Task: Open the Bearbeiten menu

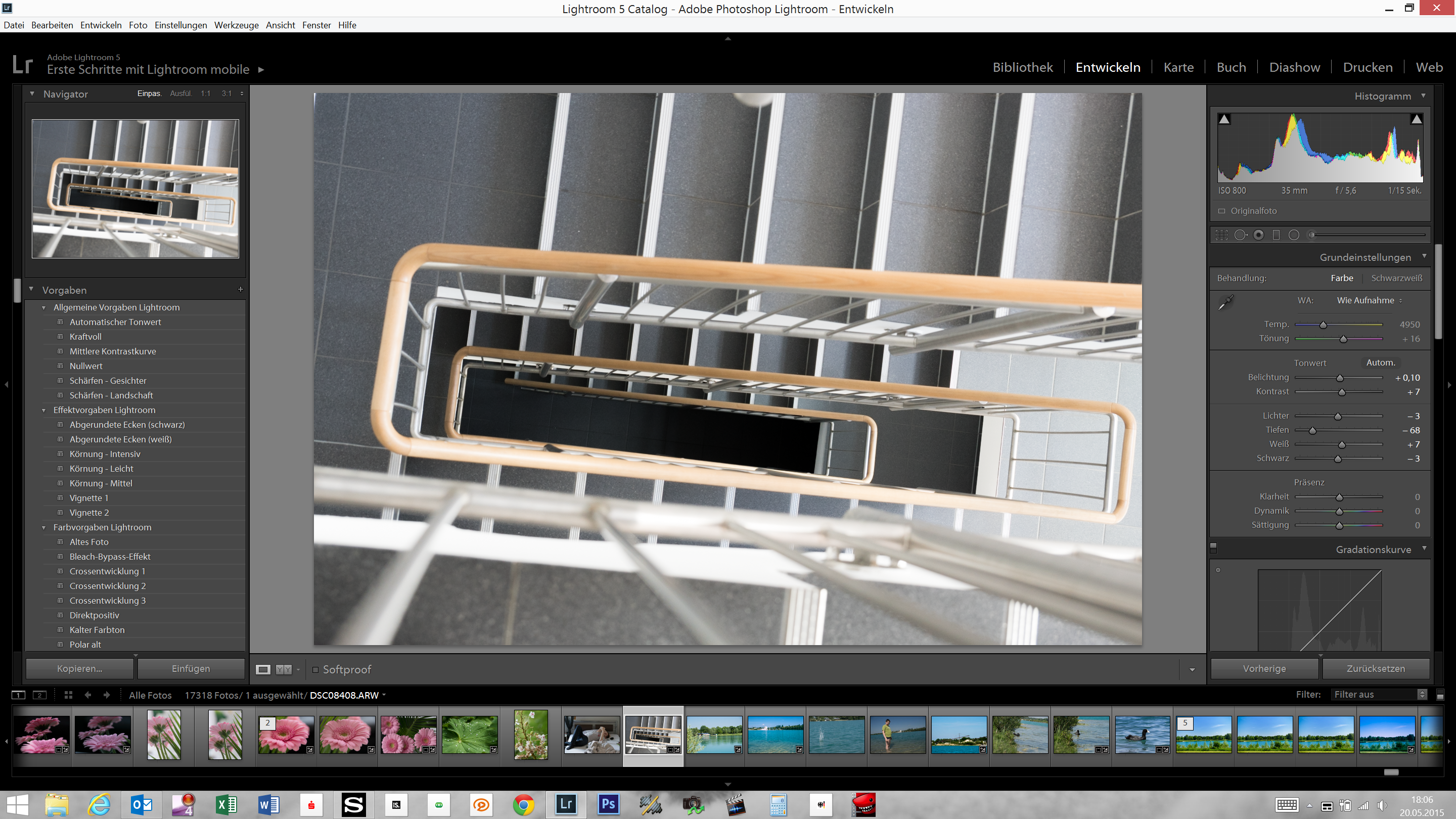Action: pos(52,25)
